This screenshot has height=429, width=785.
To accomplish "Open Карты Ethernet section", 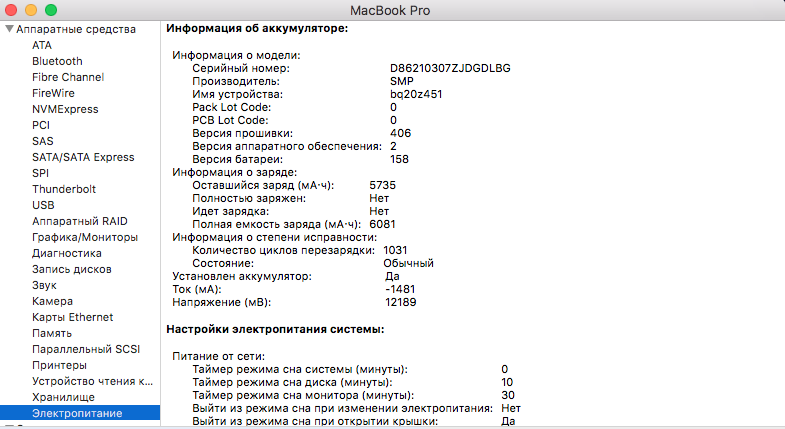I will pos(73,317).
